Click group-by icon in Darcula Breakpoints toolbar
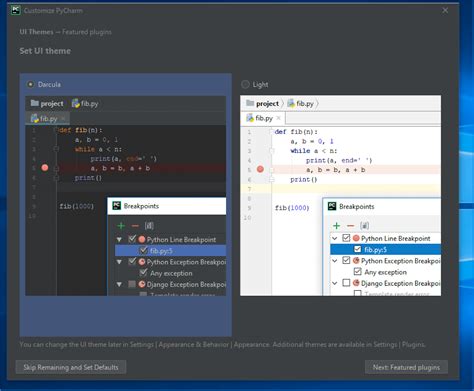The height and width of the screenshot is (391, 474). coord(149,226)
